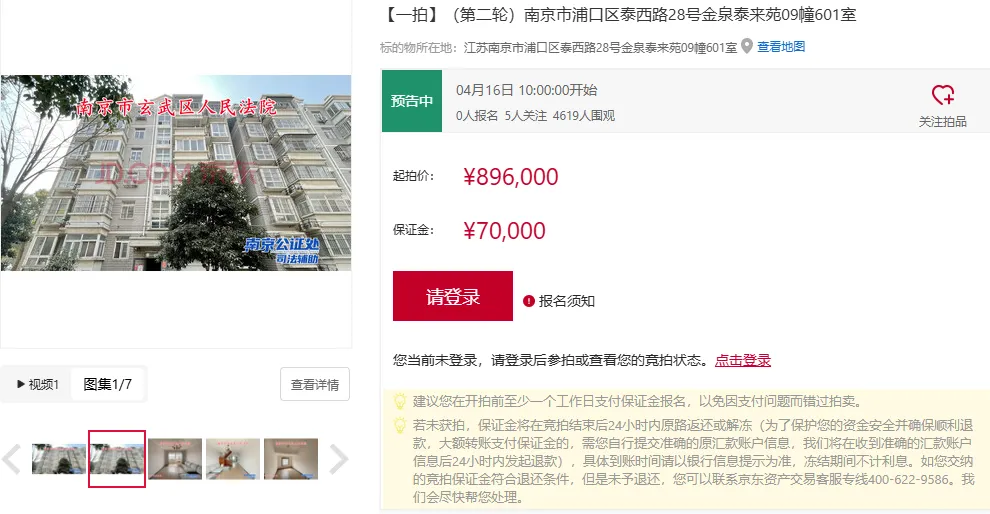The height and width of the screenshot is (514, 990).
Task: Show the next thumbnails with the right arrow
Action: [338, 459]
